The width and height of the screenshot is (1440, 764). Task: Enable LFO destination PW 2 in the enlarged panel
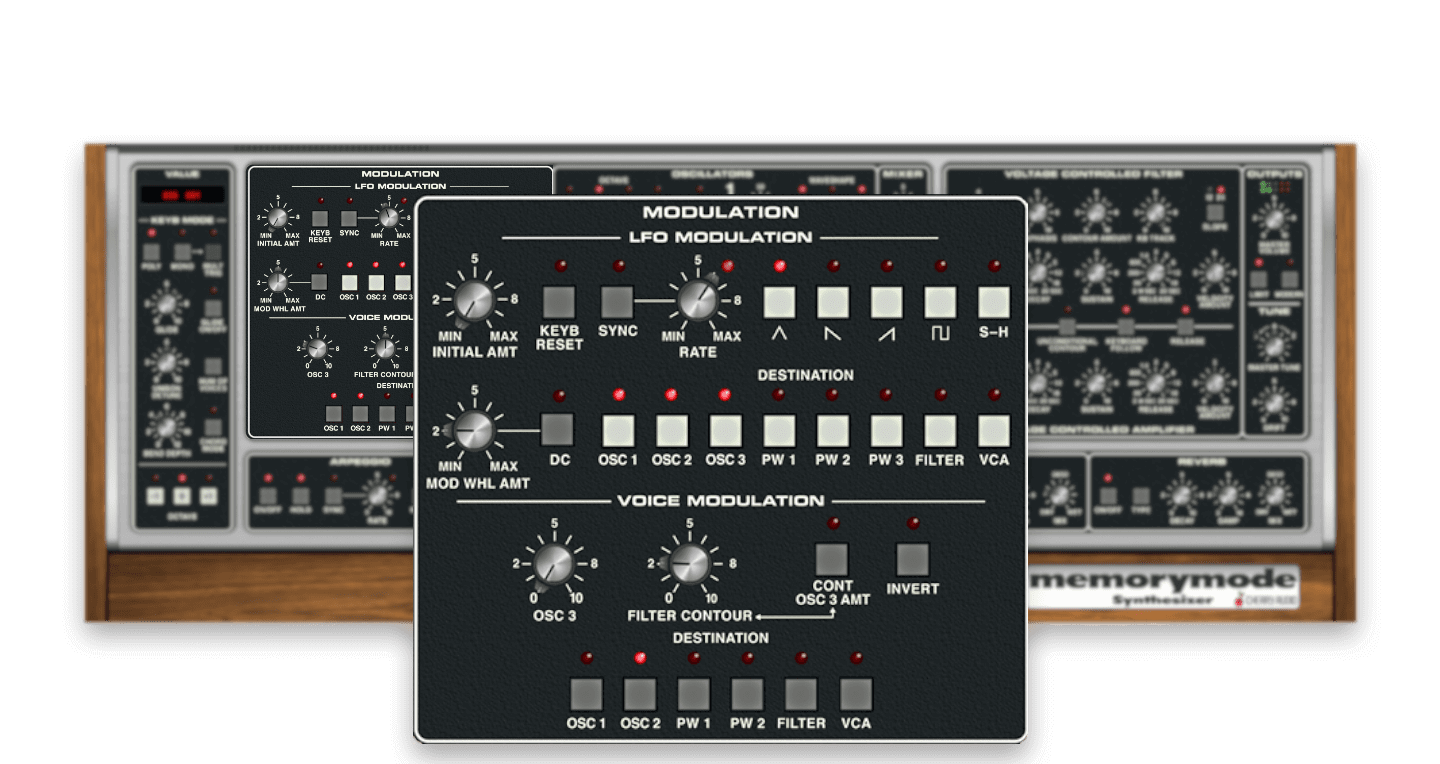pos(833,430)
